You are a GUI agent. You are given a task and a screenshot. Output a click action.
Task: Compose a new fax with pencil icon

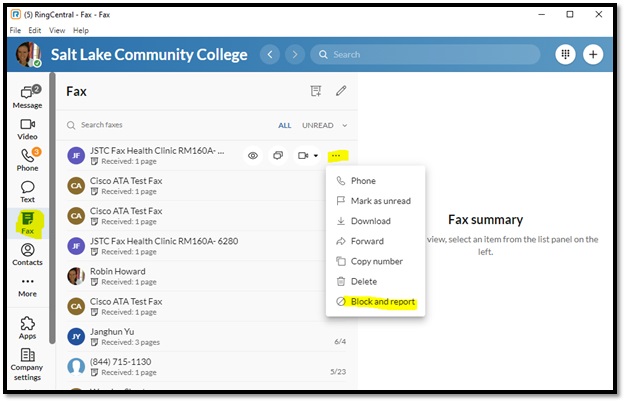click(341, 91)
